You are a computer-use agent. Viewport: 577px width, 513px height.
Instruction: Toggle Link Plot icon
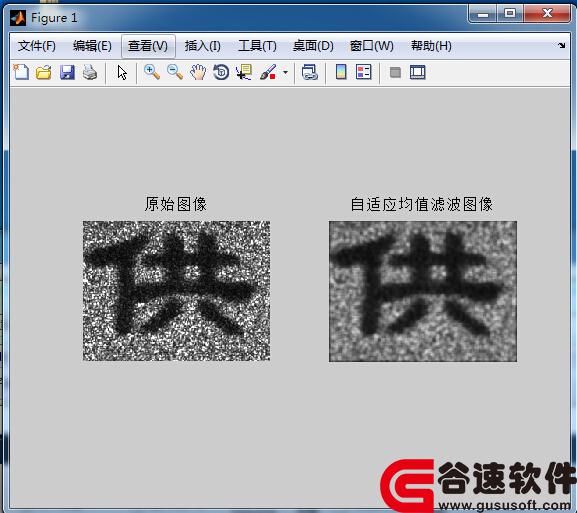[309, 72]
